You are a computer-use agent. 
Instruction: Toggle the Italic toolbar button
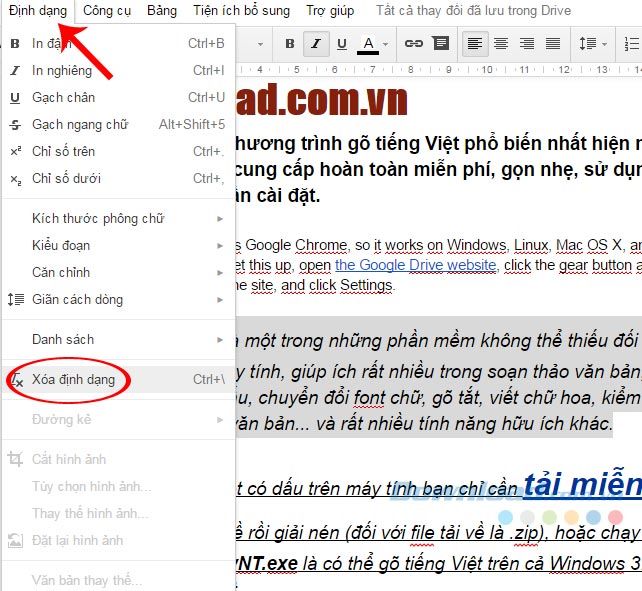316,44
